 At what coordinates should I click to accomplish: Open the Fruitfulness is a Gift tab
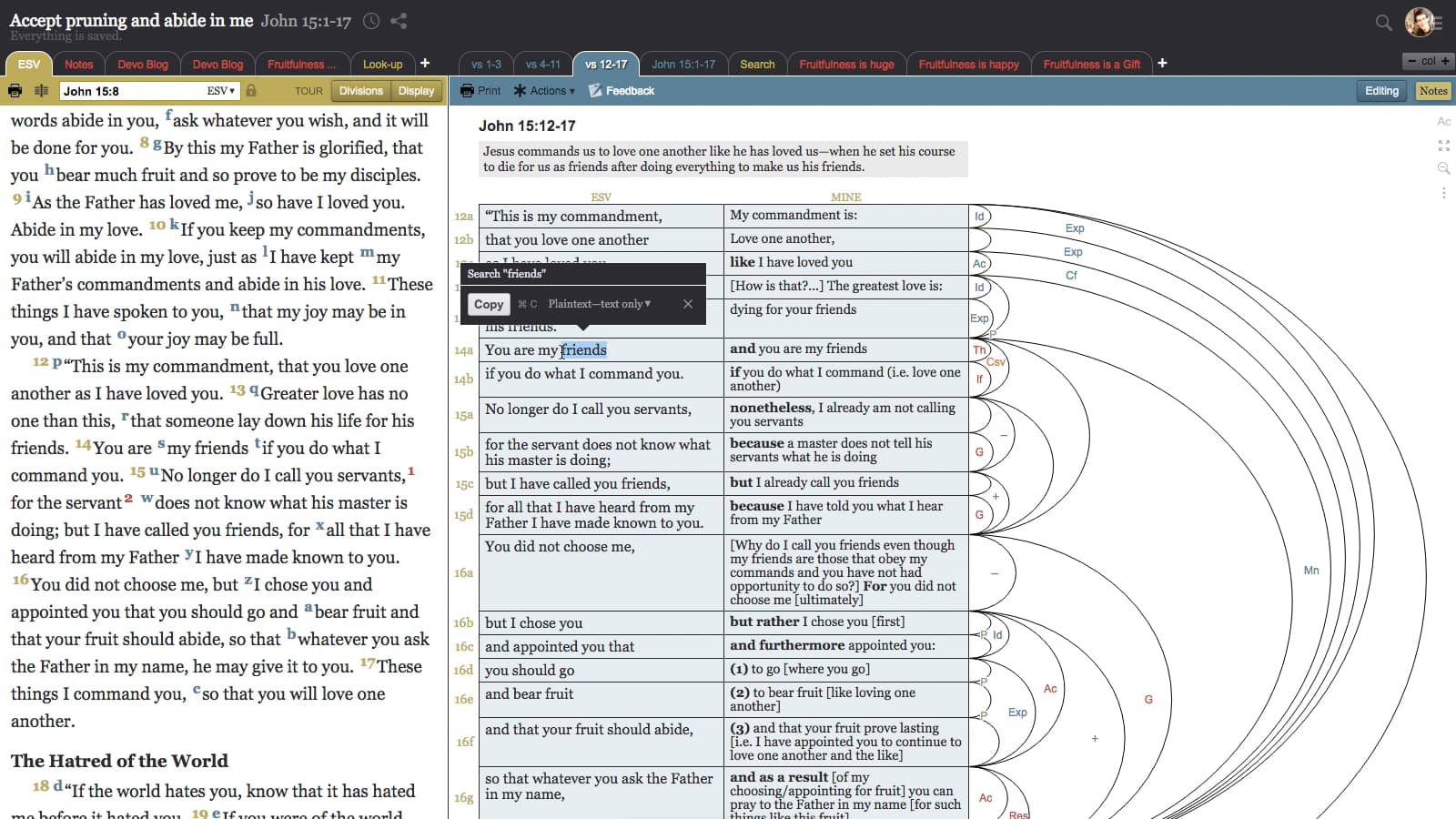(x=1091, y=64)
